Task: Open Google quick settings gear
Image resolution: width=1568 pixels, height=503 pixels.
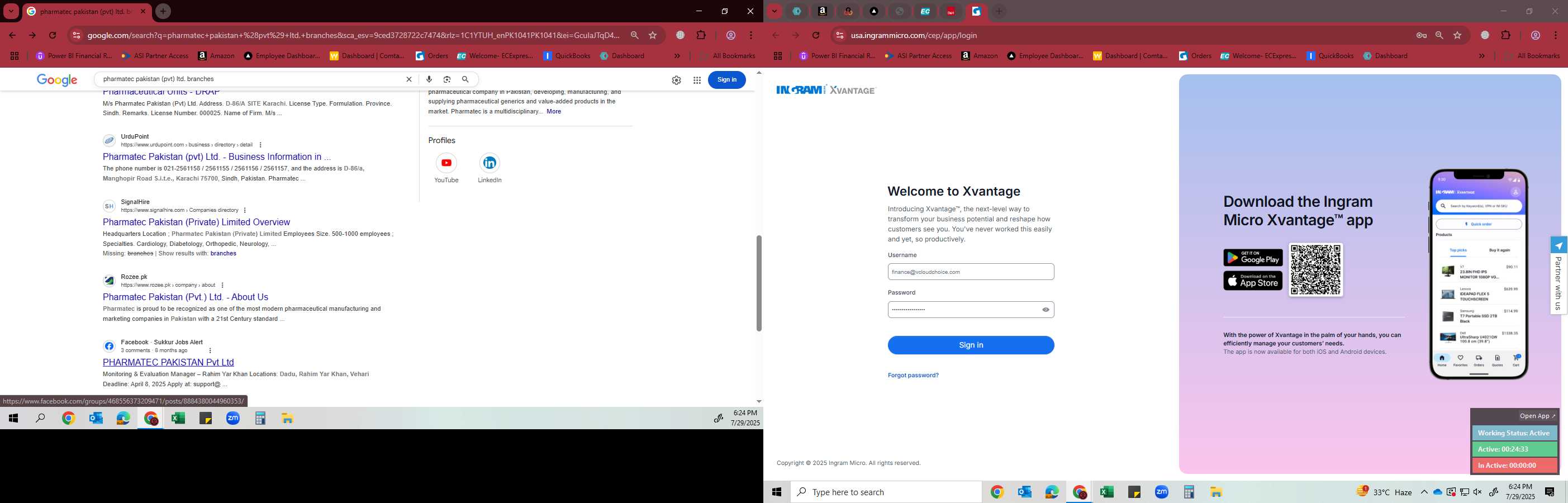Action: (676, 80)
